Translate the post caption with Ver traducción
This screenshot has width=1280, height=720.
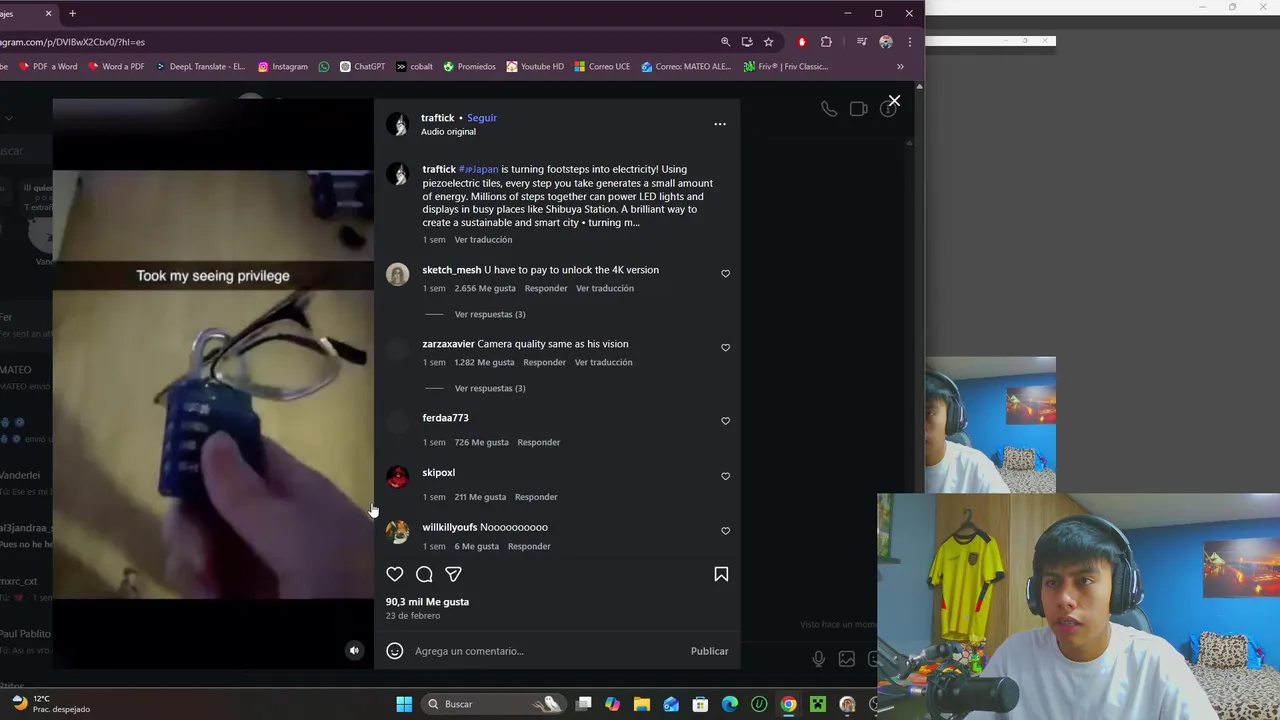click(x=483, y=240)
